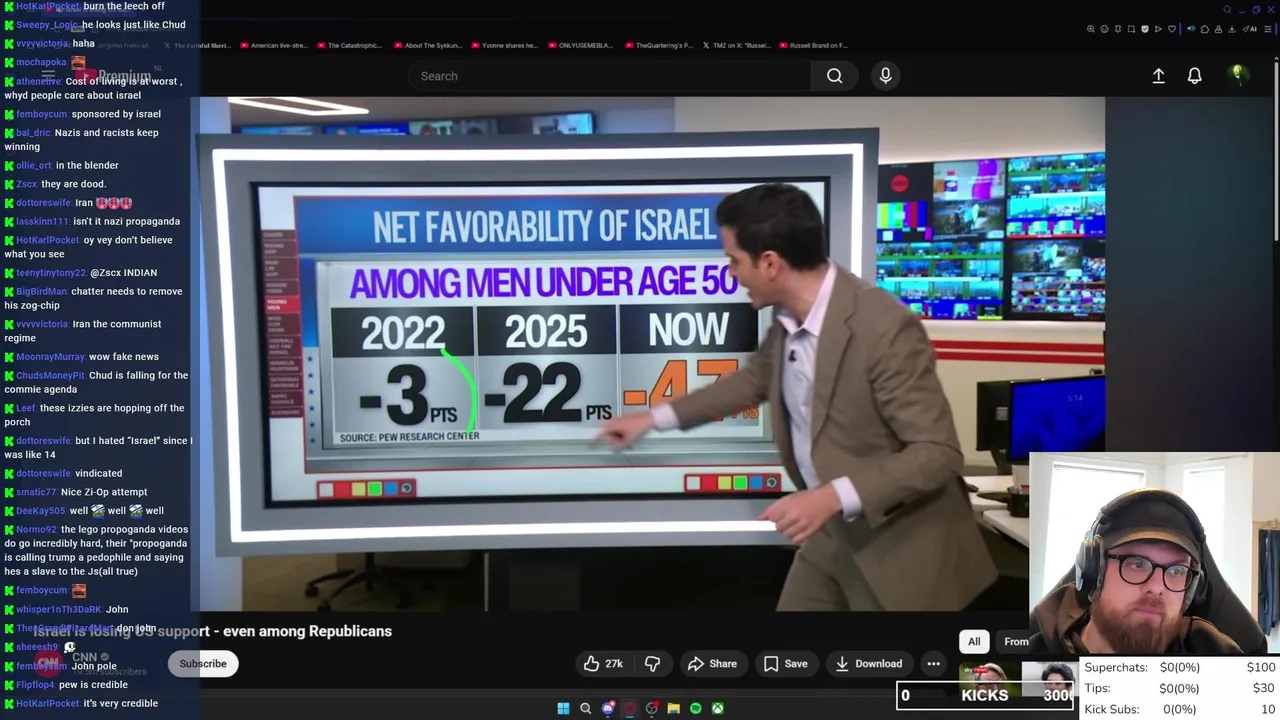Open 'ONLYUSEMEBLA...' bookmark
This screenshot has height=720, width=1280.
(x=581, y=45)
